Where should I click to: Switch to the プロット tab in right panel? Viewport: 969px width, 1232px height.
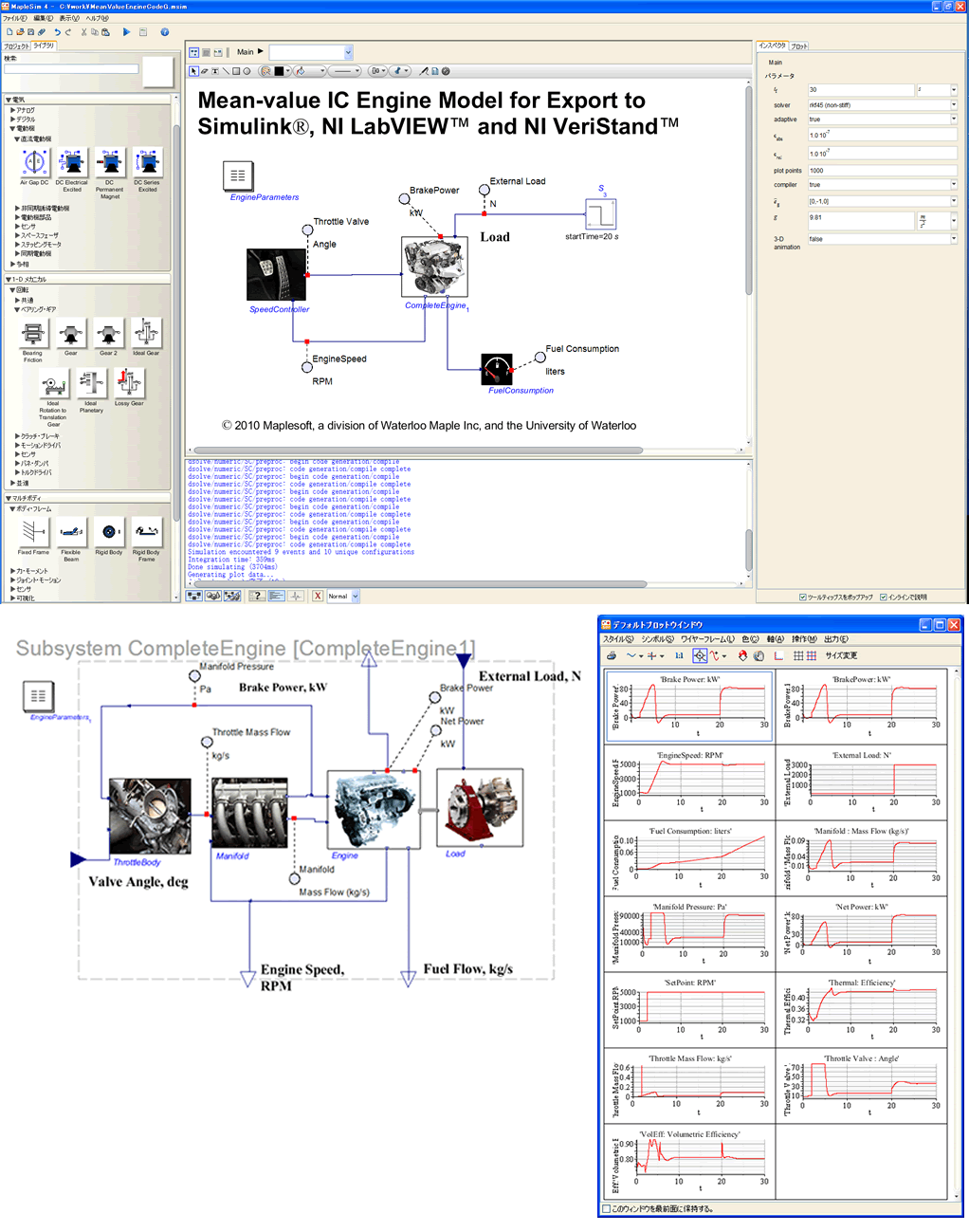pos(799,46)
